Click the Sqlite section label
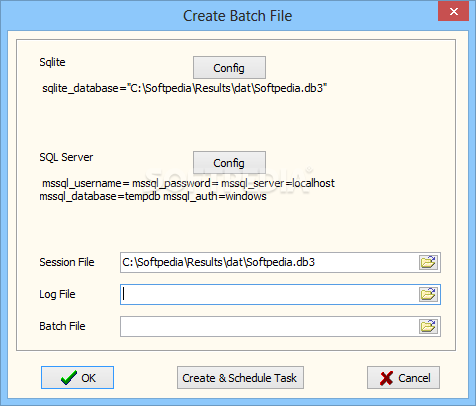 (52, 62)
